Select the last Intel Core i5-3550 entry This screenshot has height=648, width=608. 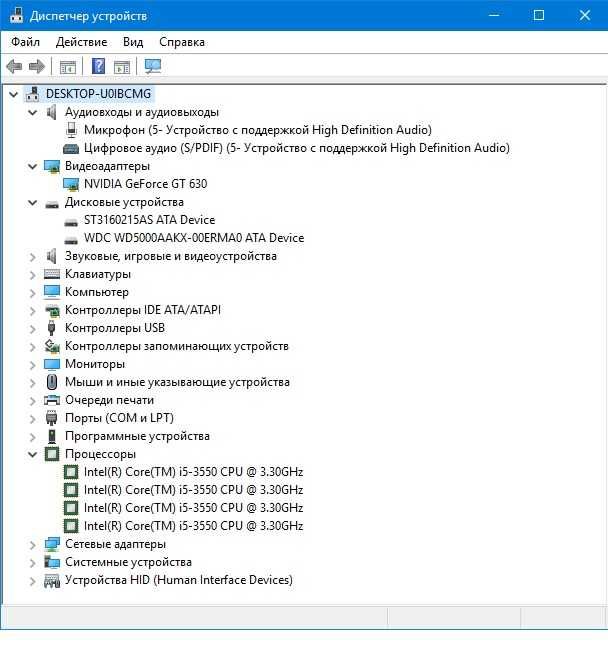[193, 526]
